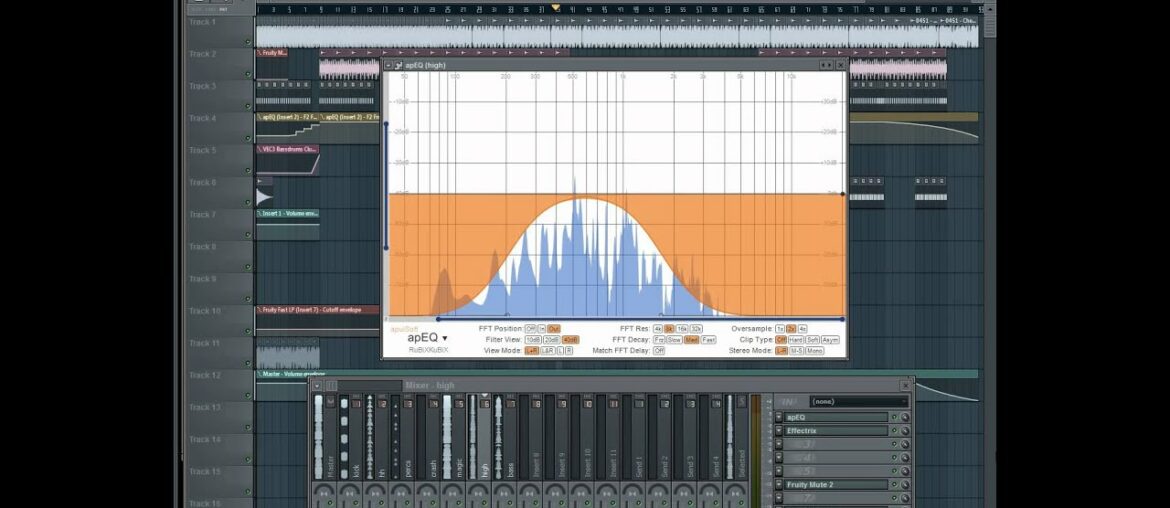Click the wrench icon in the apEQ title bar
The width and height of the screenshot is (1170, 508).
click(x=398, y=66)
